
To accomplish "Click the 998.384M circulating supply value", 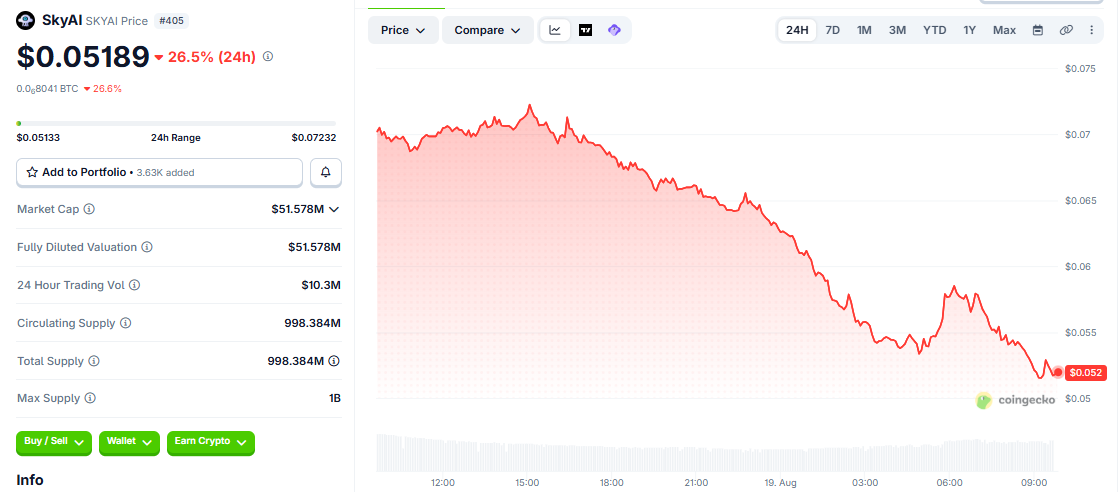I will (313, 323).
